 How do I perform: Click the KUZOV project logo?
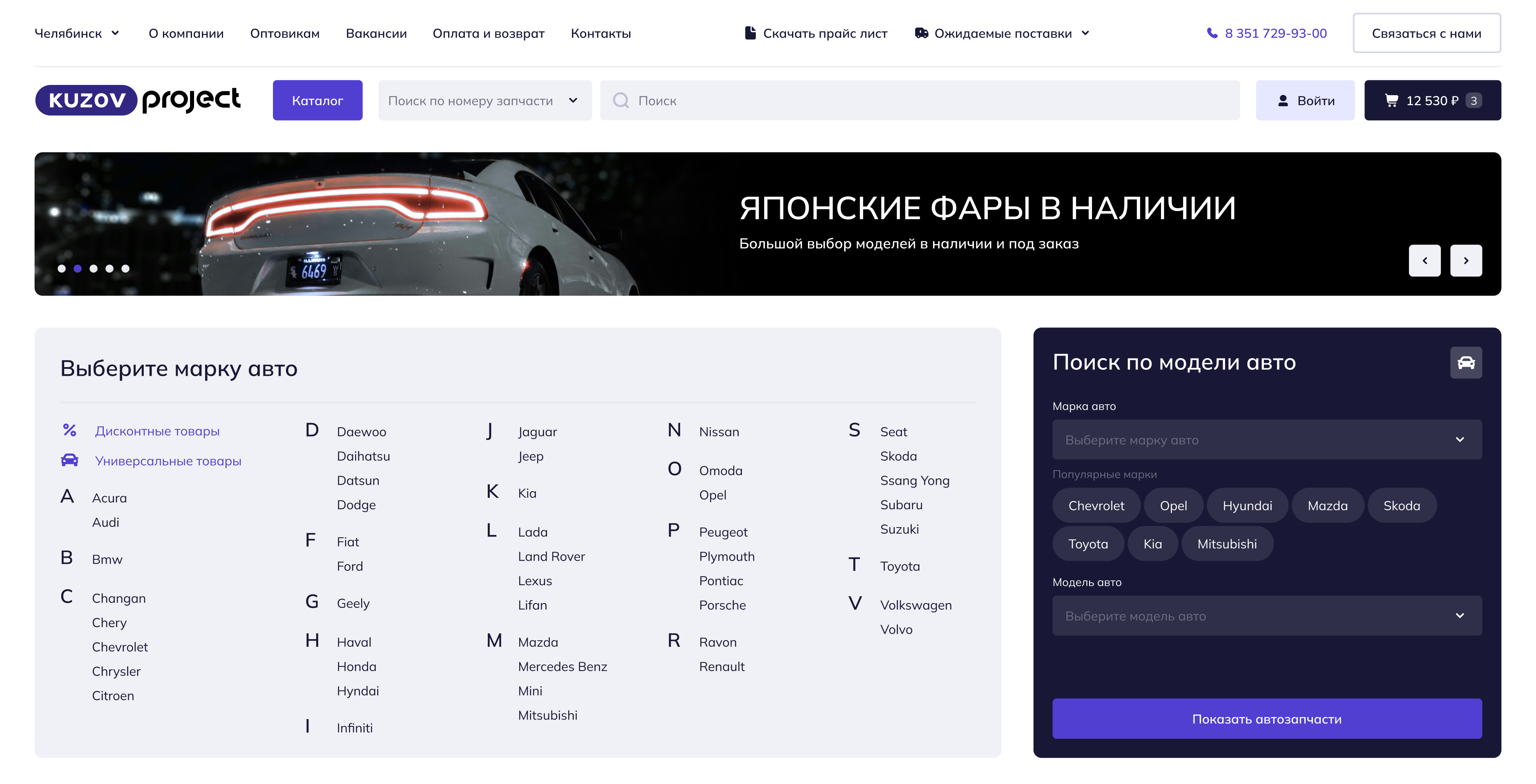(x=138, y=100)
